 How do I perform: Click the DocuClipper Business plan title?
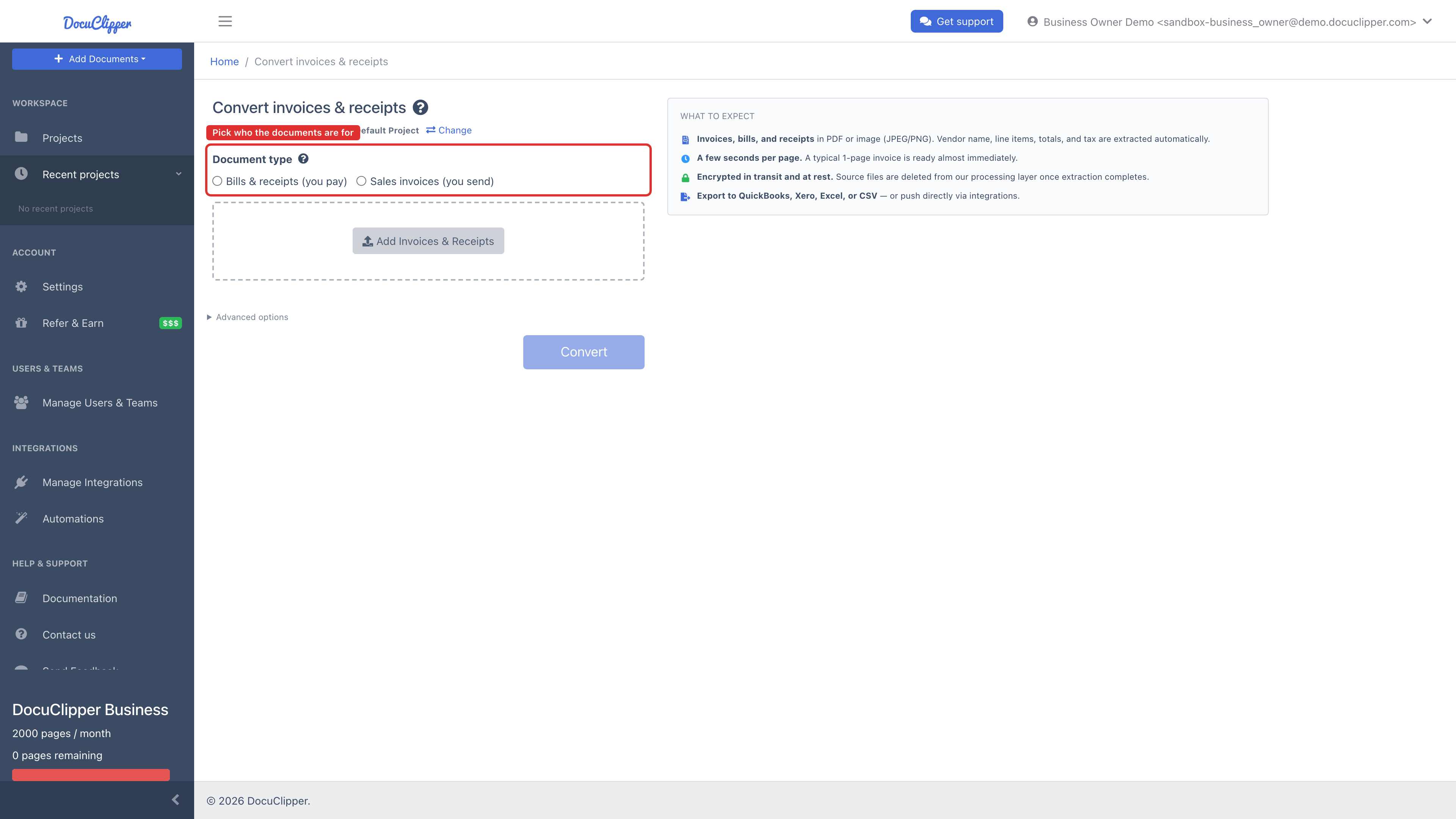[91, 710]
